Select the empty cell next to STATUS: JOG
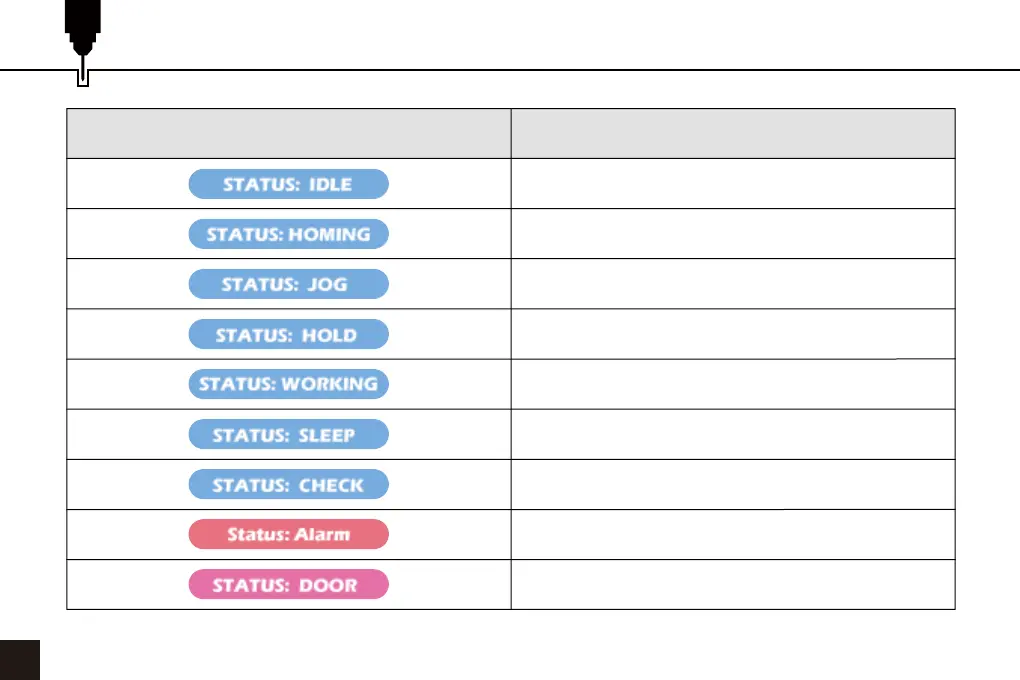This screenshot has height=680, width=1020. 732,284
